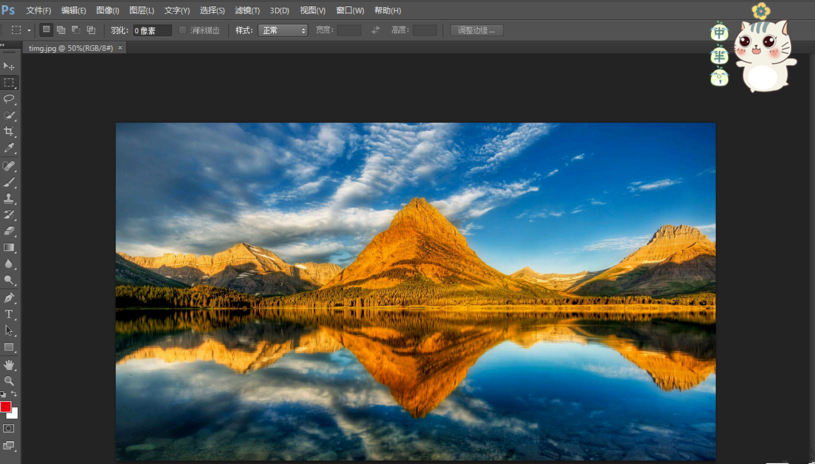Choose the Eraser tool
The width and height of the screenshot is (815, 464).
9,231
